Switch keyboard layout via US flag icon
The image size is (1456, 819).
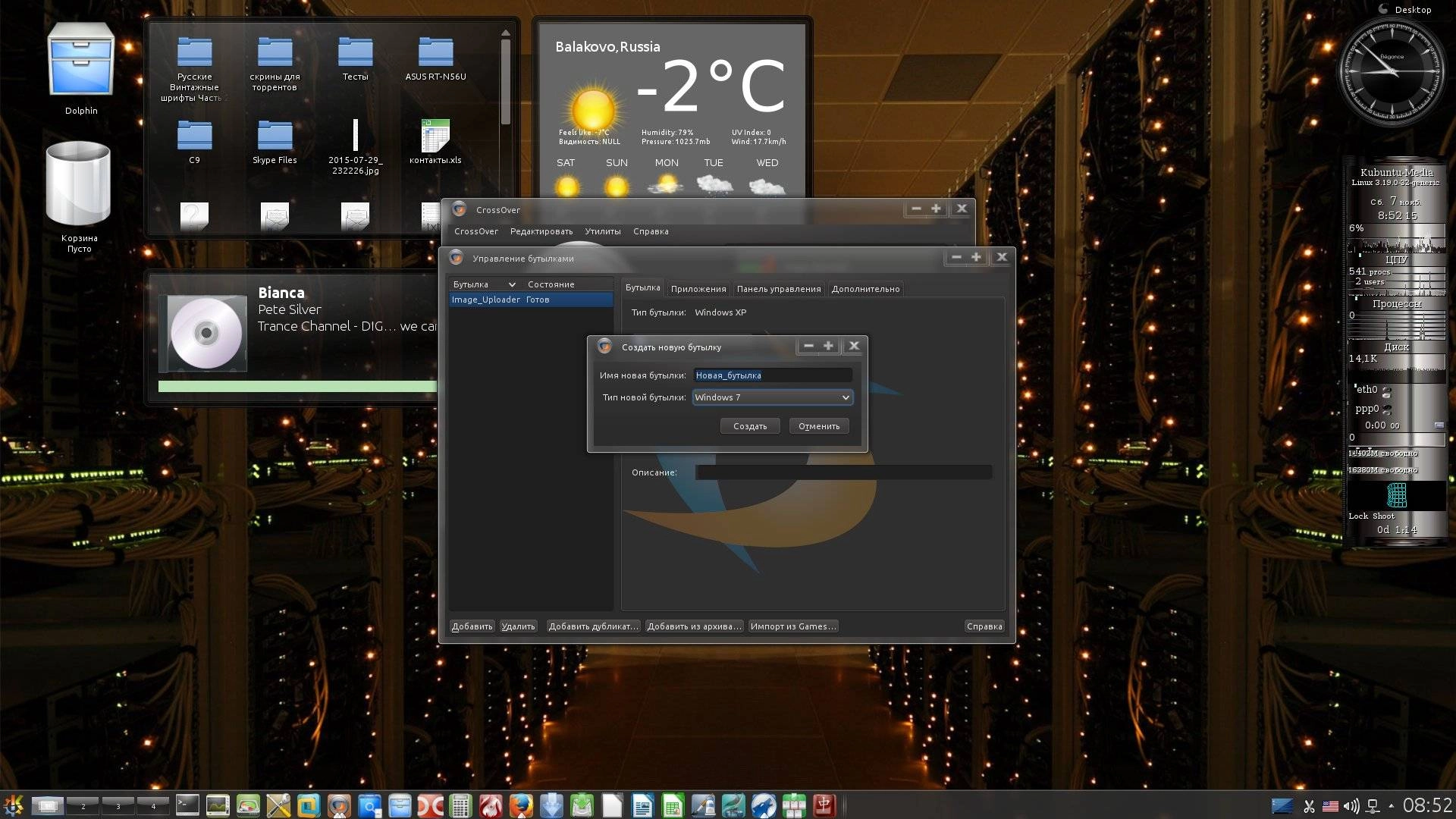(1330, 806)
